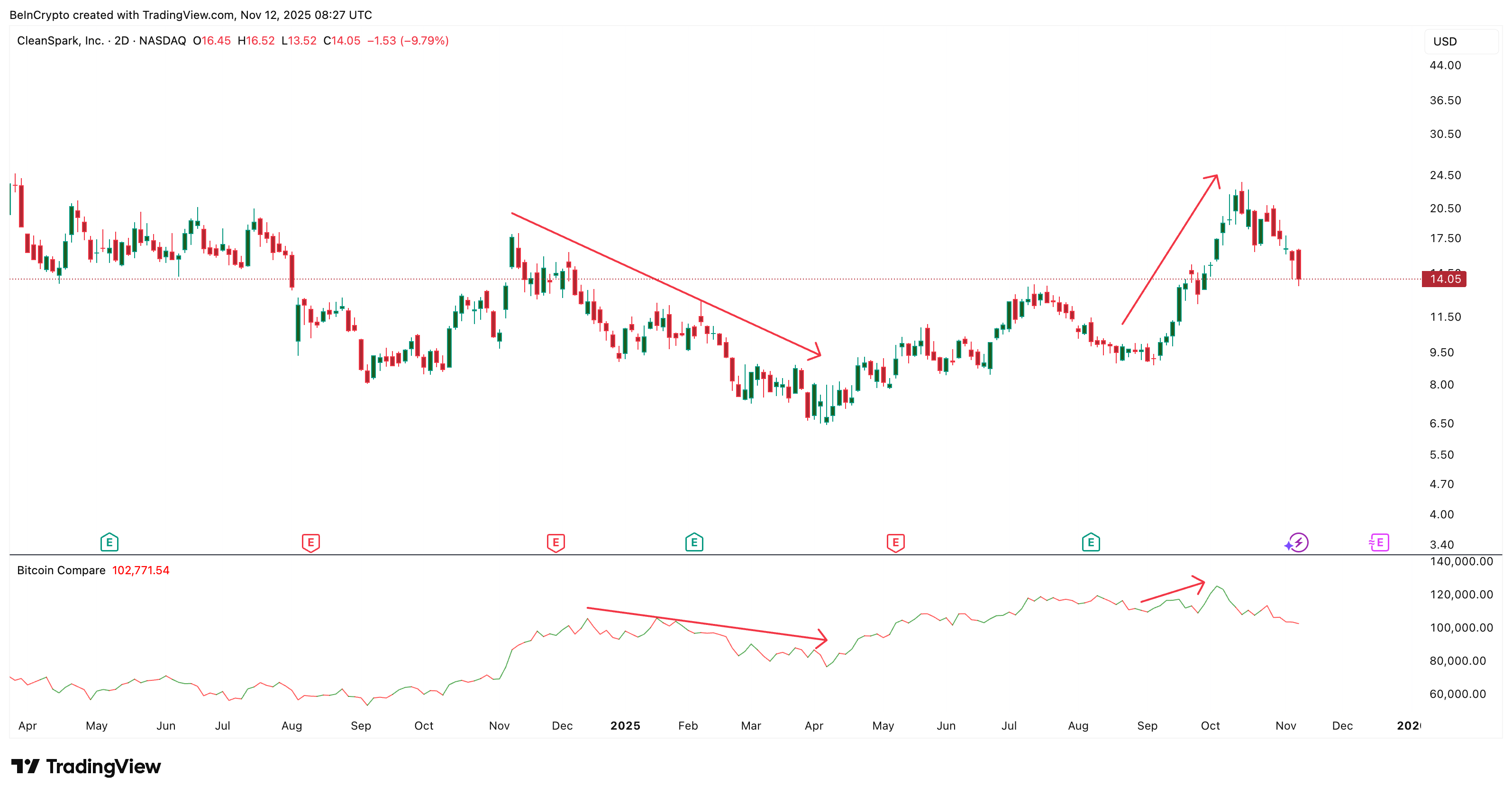Click the magenta projected earnings icon near December 2025
Viewport: 1512px width, 795px height.
click(x=1379, y=542)
